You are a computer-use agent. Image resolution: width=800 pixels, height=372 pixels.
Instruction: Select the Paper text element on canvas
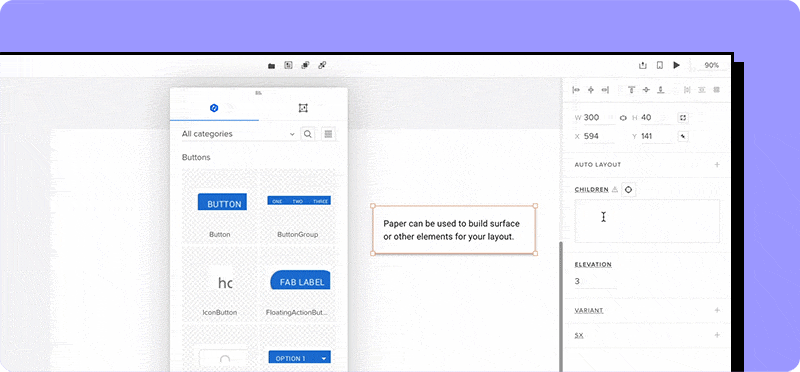454,230
